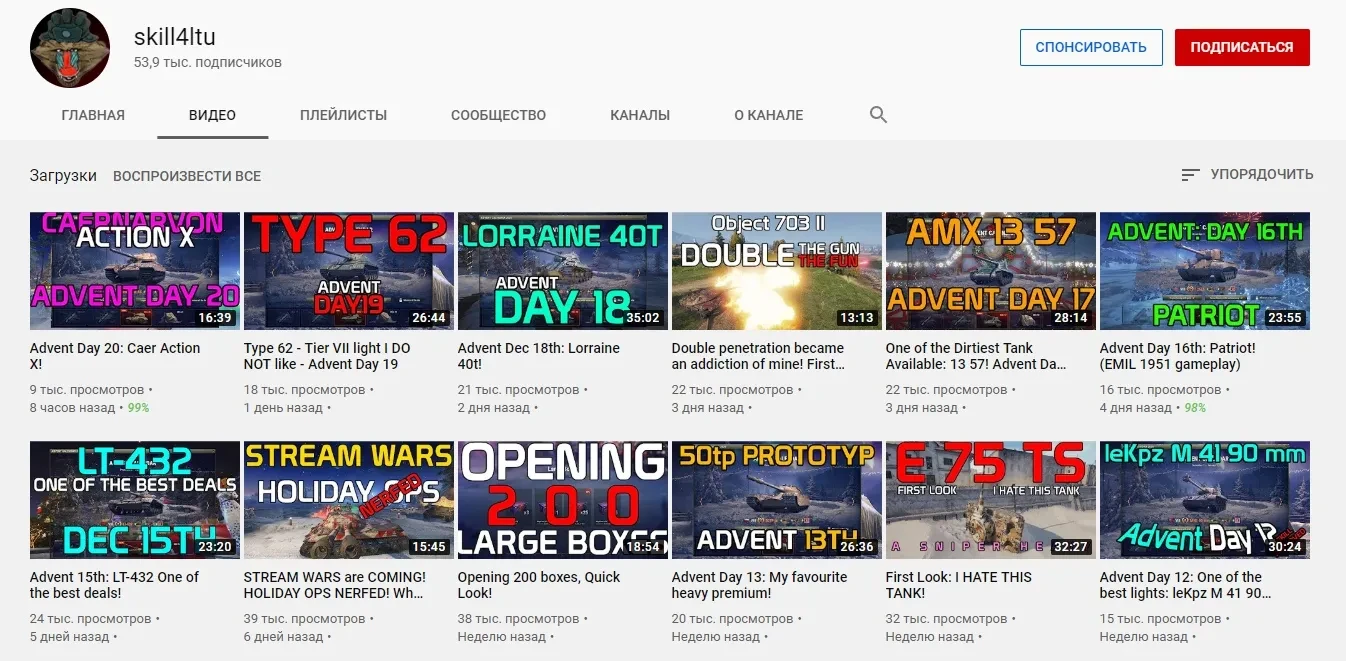Click the E 75 TS video thumbnail
1346x661 pixels.
(x=990, y=499)
